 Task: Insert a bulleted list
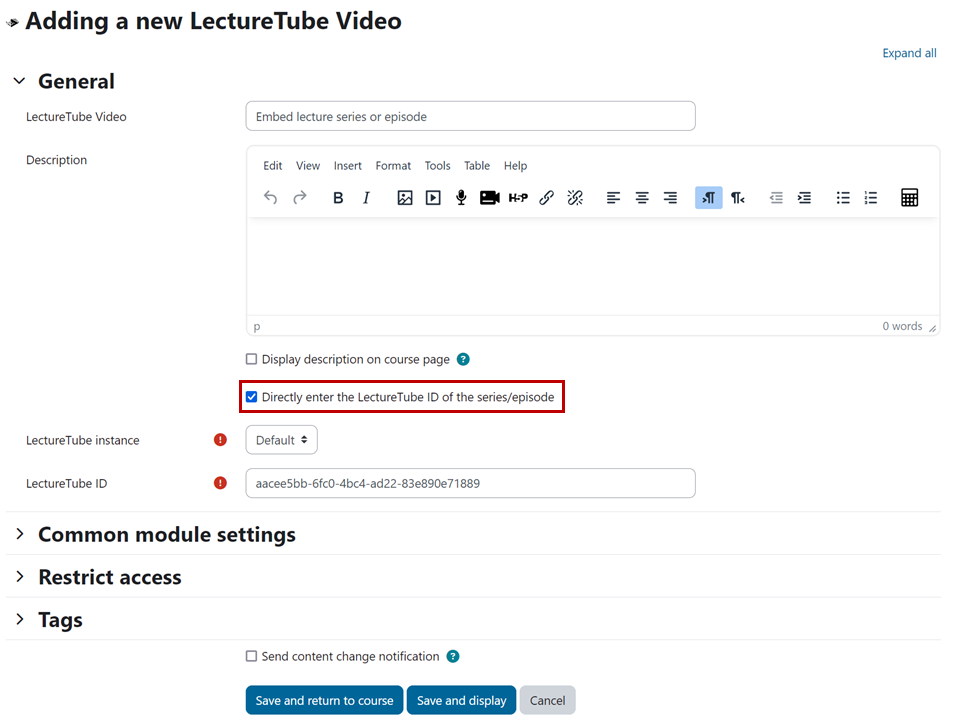click(x=843, y=198)
